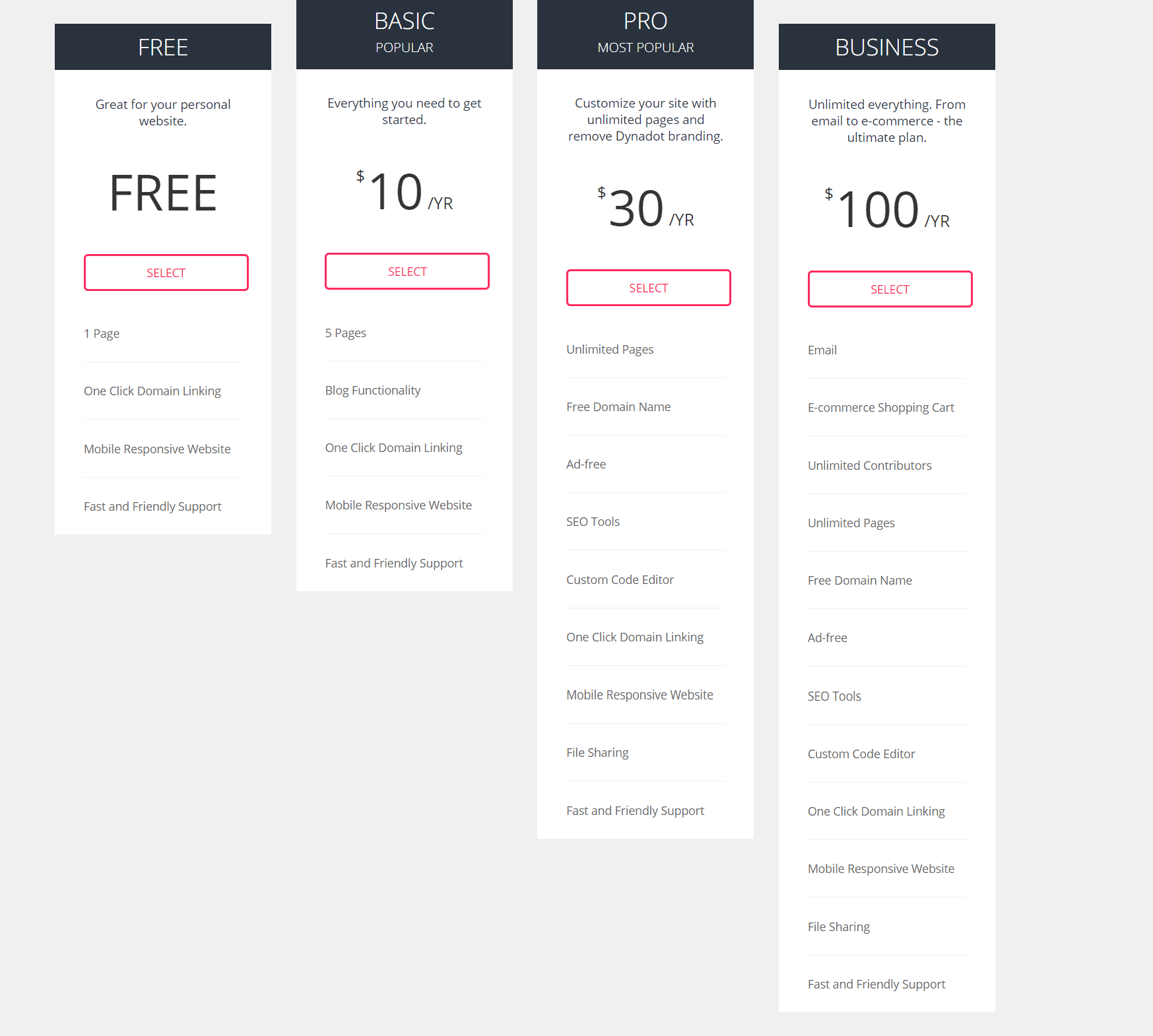
Task: Choose SELECT for the $100 Business plan
Action: (x=890, y=289)
